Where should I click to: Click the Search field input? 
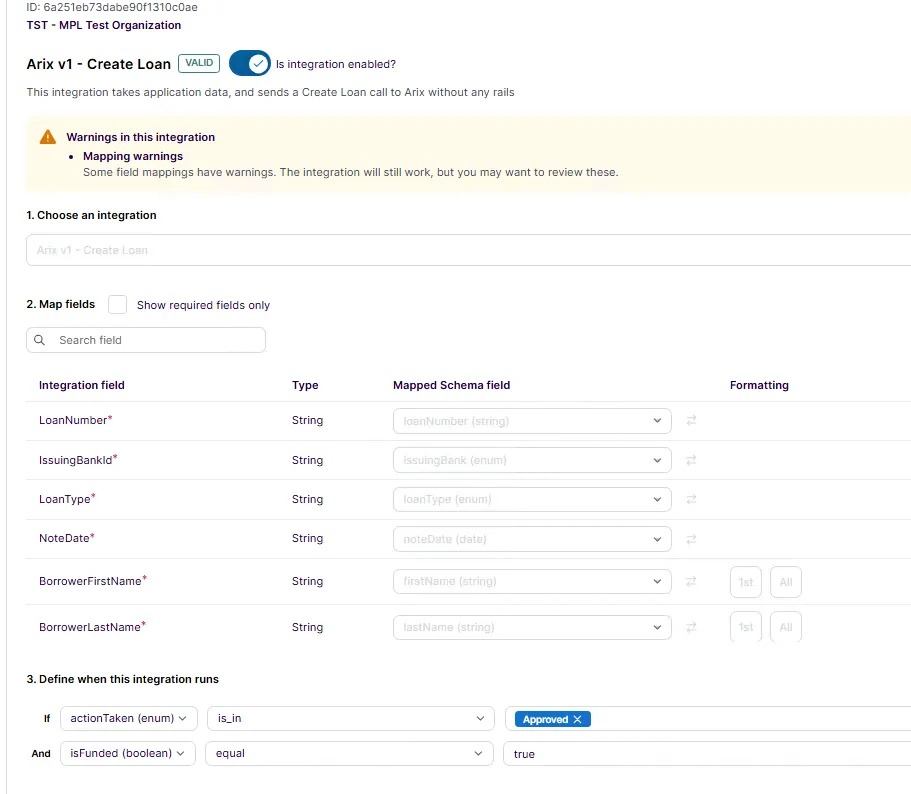tap(146, 340)
